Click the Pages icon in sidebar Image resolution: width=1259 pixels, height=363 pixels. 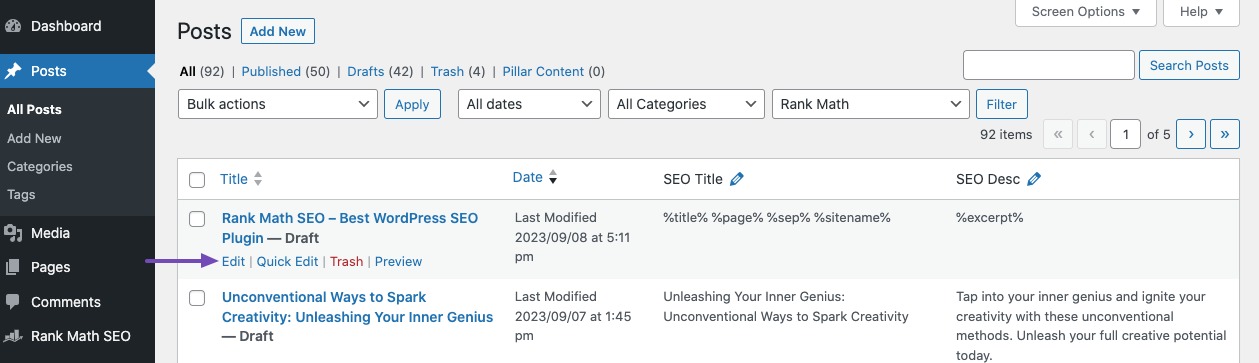point(13,267)
